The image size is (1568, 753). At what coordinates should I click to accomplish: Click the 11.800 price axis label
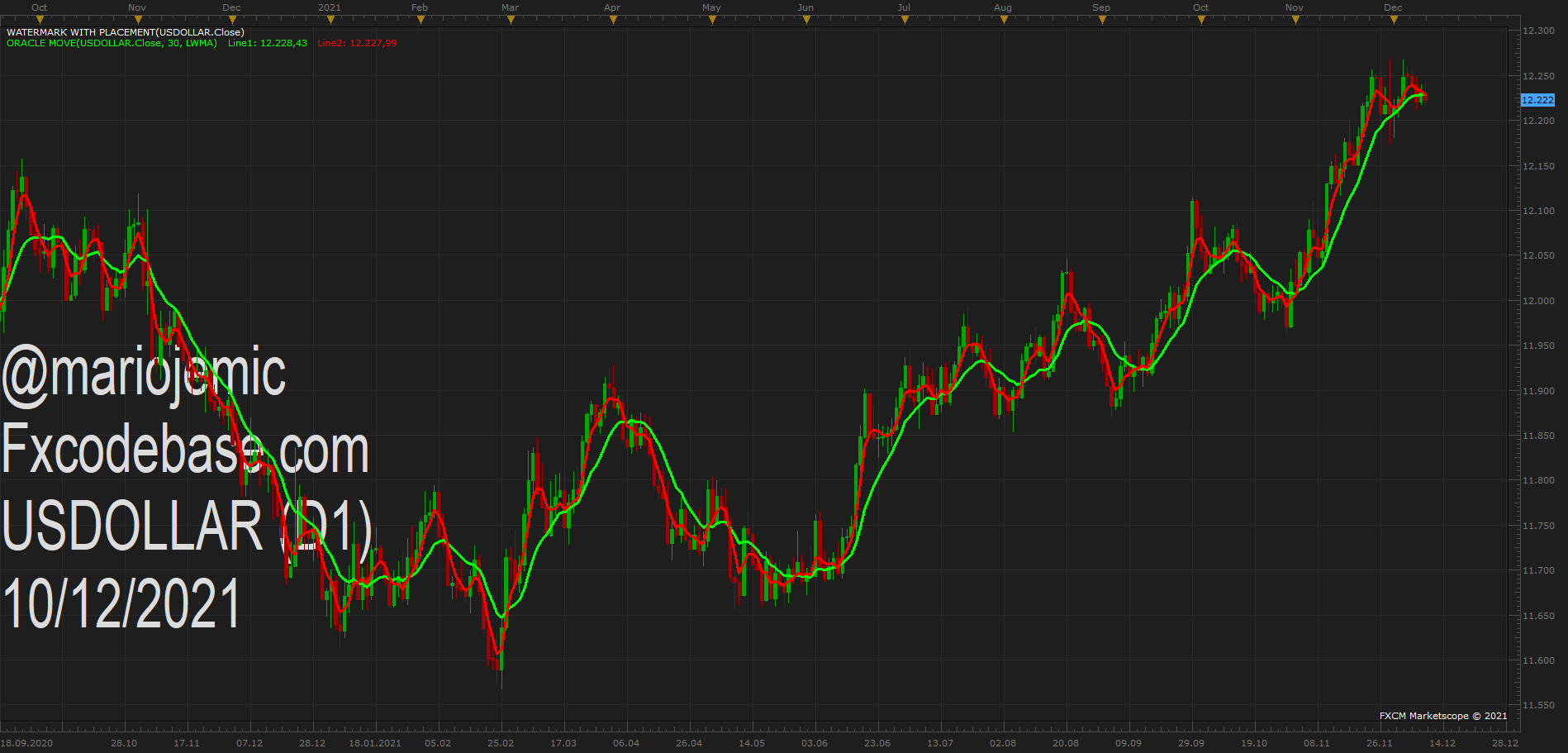tap(1538, 480)
